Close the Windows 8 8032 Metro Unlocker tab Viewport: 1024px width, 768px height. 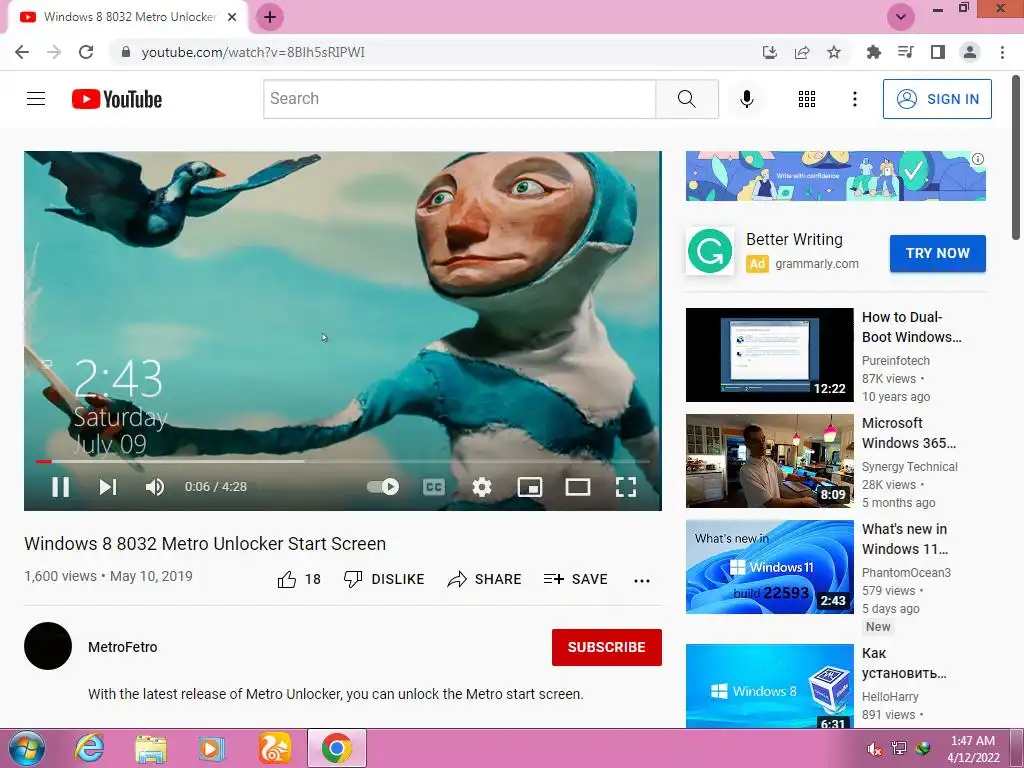tap(232, 17)
